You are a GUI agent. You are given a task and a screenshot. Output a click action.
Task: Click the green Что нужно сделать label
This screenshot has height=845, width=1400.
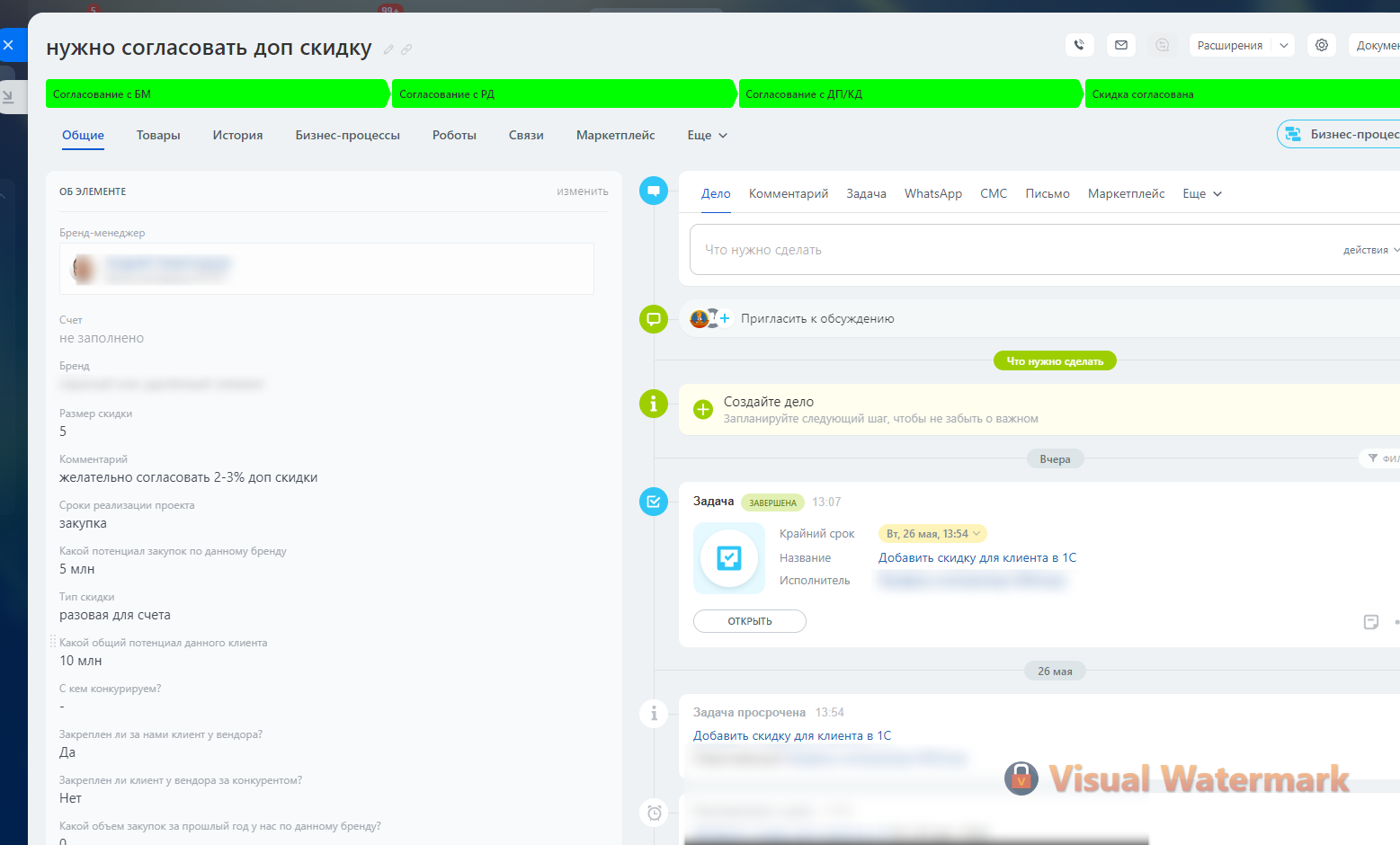coord(1055,360)
